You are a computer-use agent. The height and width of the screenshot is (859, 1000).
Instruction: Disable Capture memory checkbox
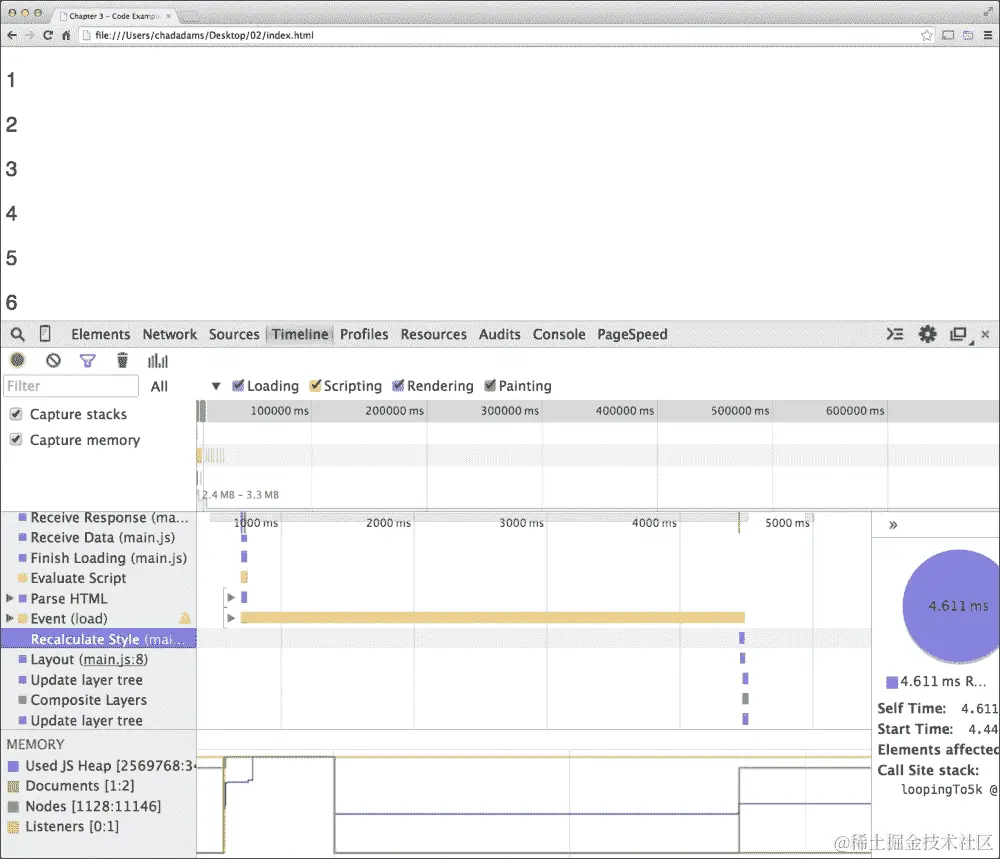pos(16,439)
